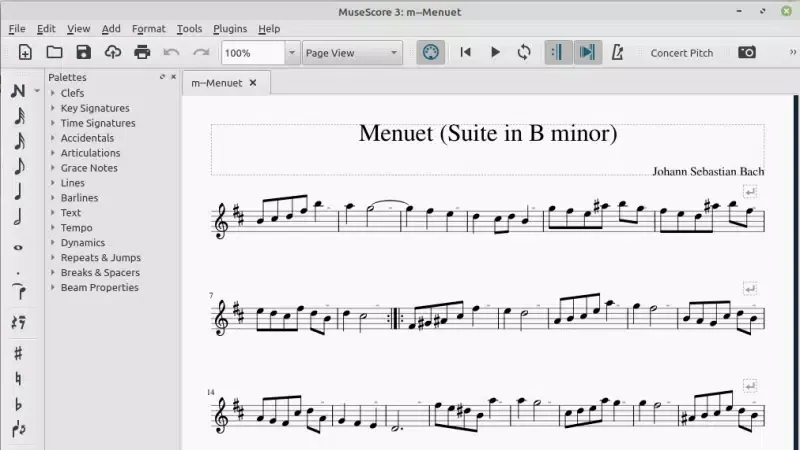Open note input mode dropdown arrow
The image size is (800, 450).
click(x=37, y=91)
